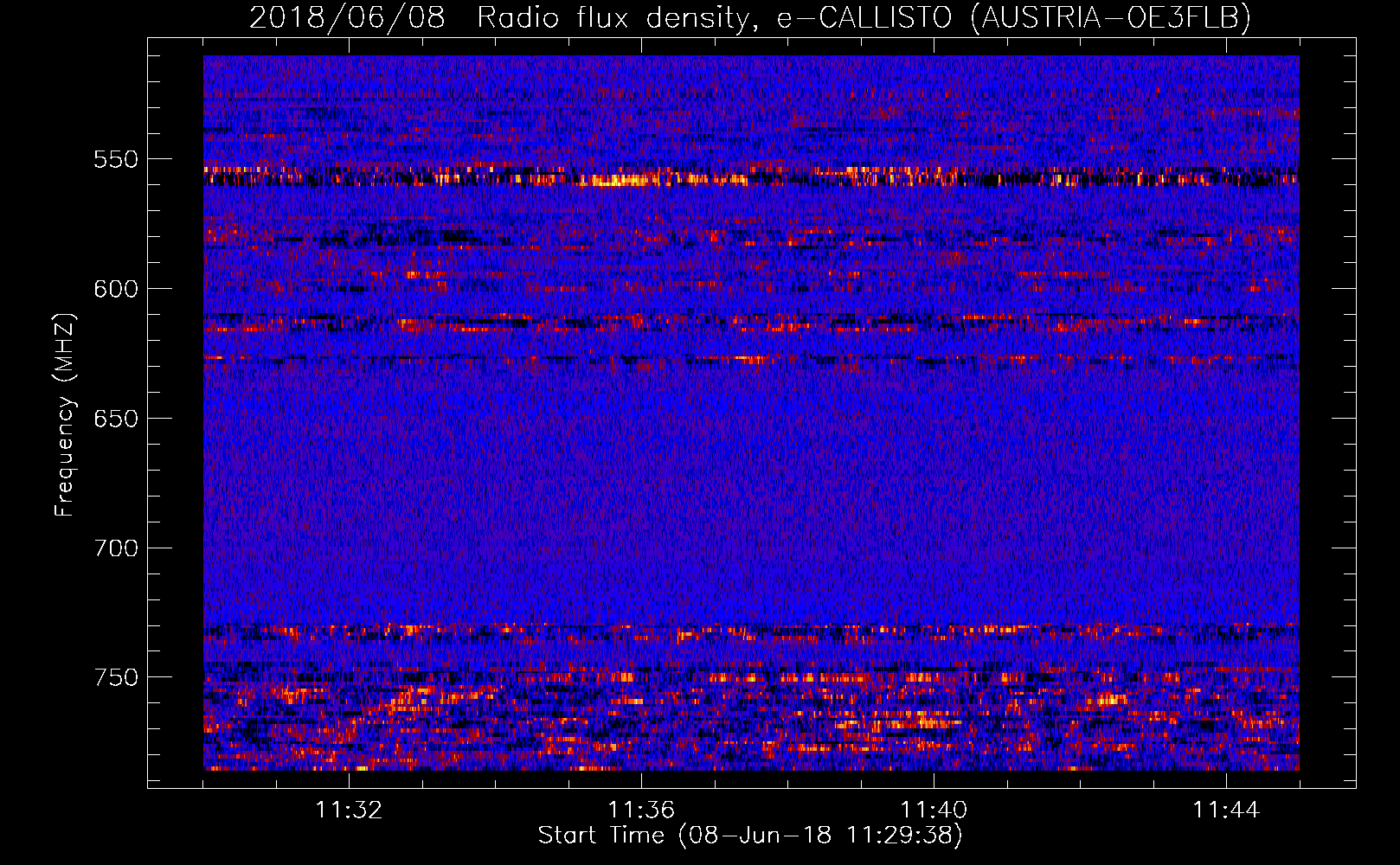This screenshot has height=865, width=1400.
Task: Click the 650 frequency tick label
Action: (116, 419)
